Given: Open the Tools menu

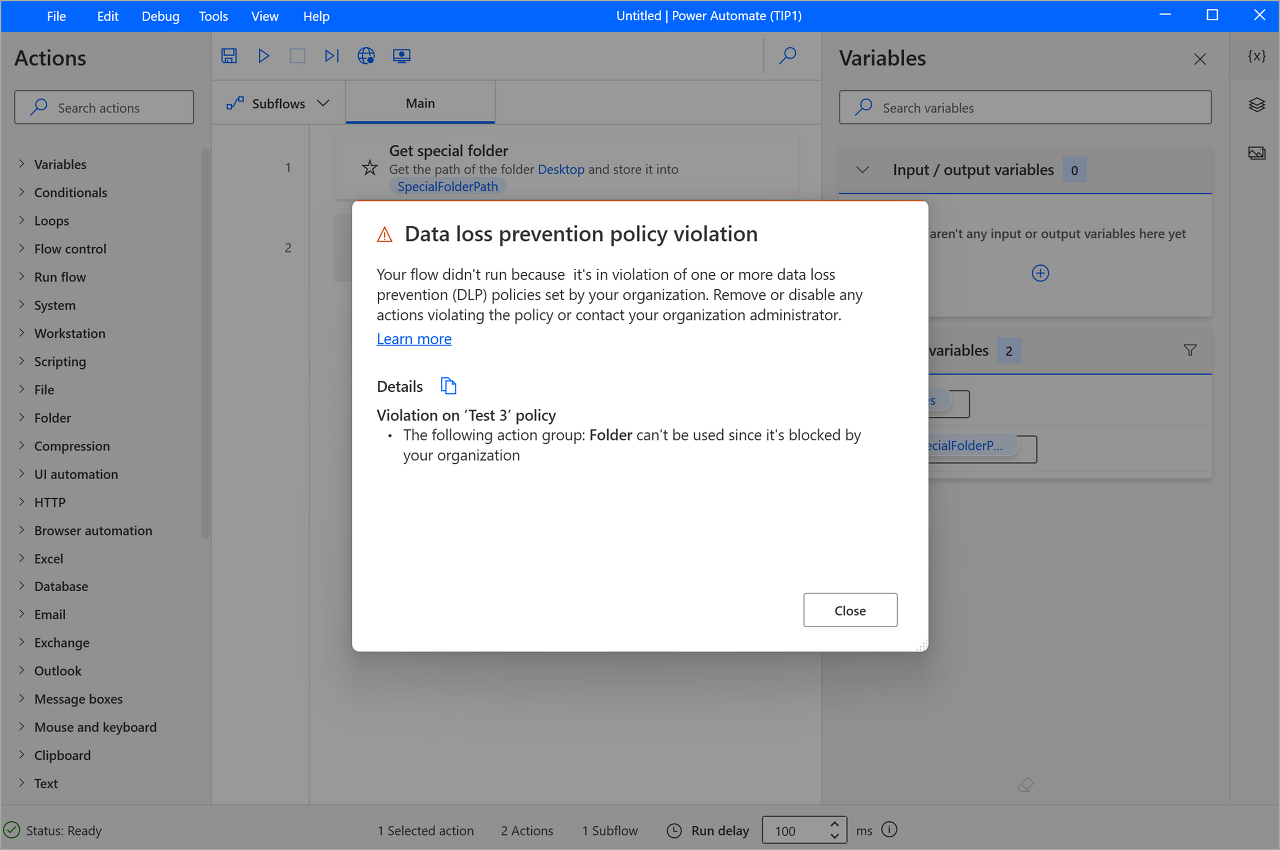Looking at the screenshot, I should [x=214, y=16].
